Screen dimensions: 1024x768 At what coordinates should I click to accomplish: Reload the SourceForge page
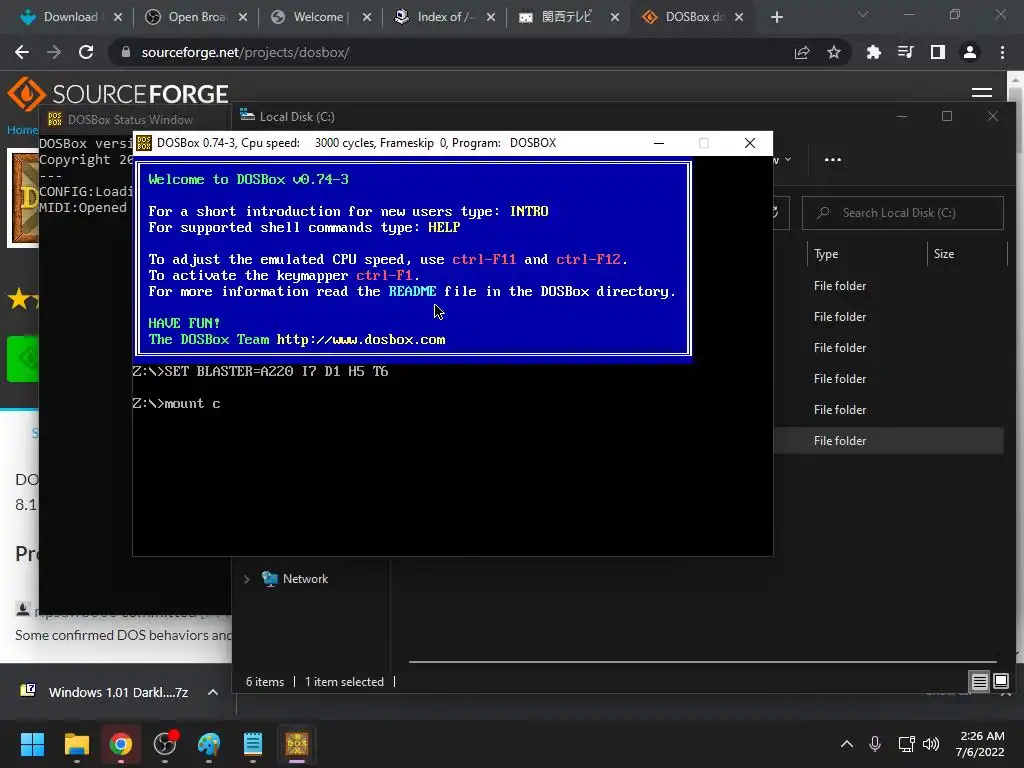click(x=86, y=52)
